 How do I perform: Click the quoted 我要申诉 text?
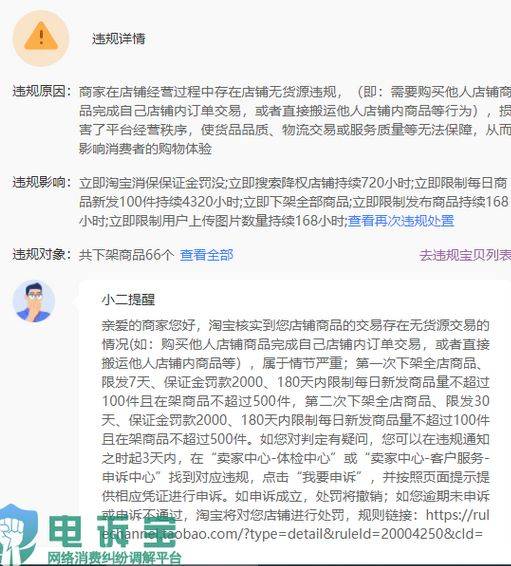click(329, 477)
